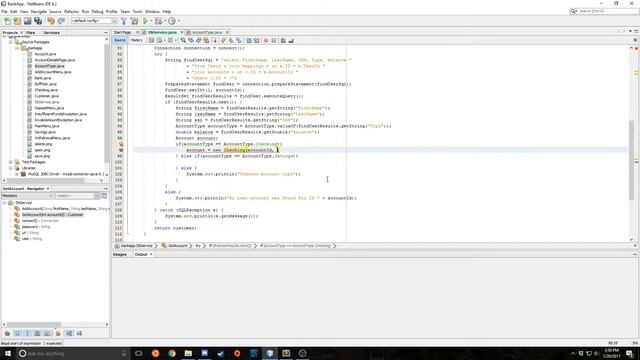Click the Find Selection magnifier in editor toolbar
This screenshot has width=640, height=360.
click(183, 40)
